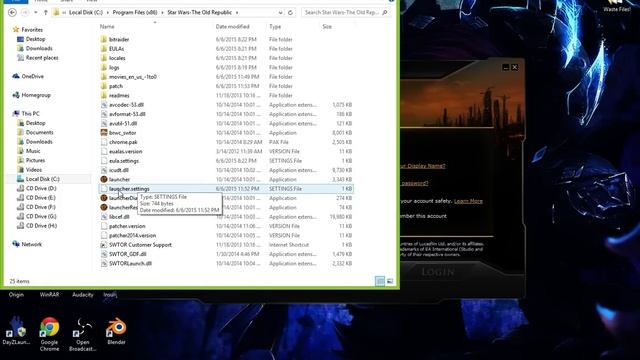Viewport: 640px width, 360px height.
Task: Select the launcher application icon
Action: click(x=104, y=180)
